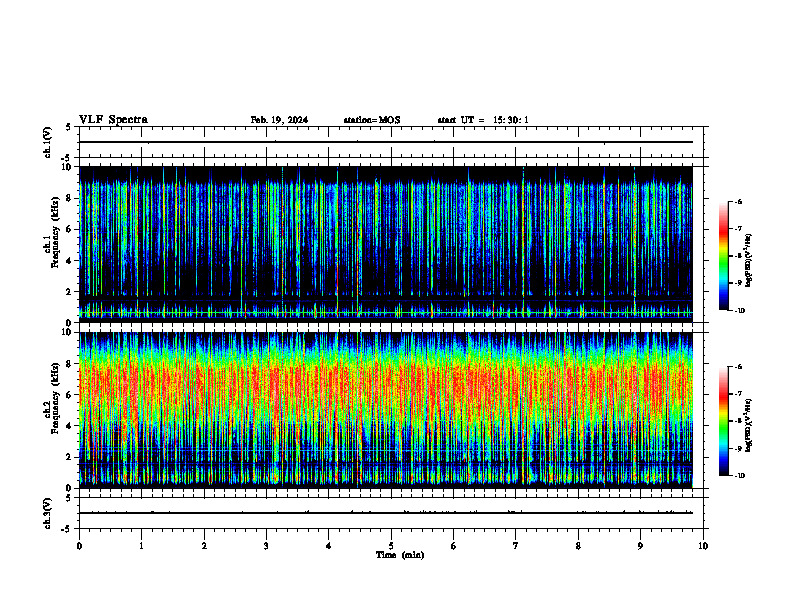Image resolution: width=792 pixels, height=612 pixels.
Task: Click time axis tick label "0"
Action: click(x=79, y=546)
